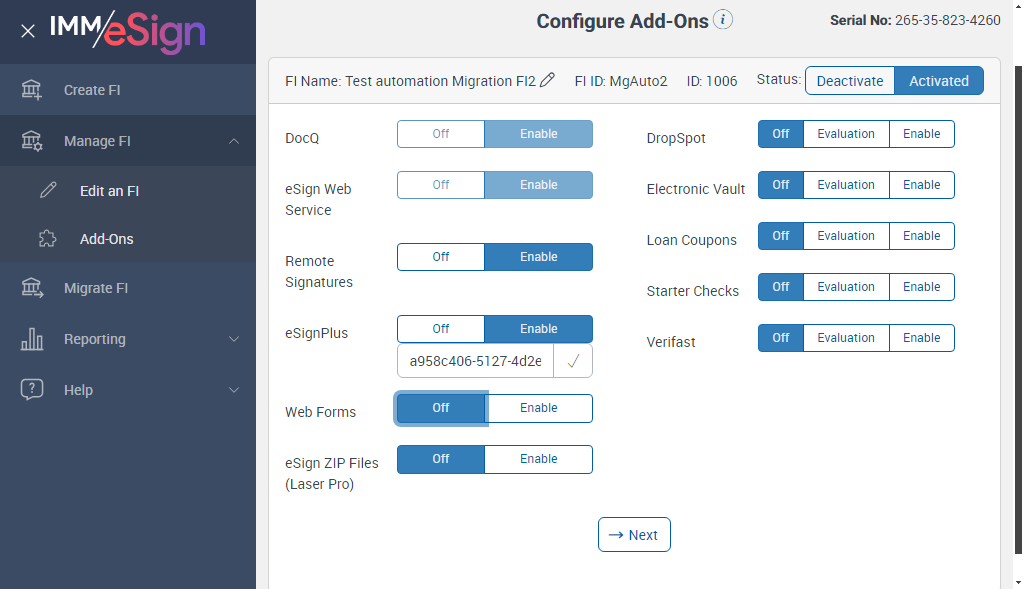Enable the Web Forms add-on
The height and width of the screenshot is (589, 1024).
[538, 408]
